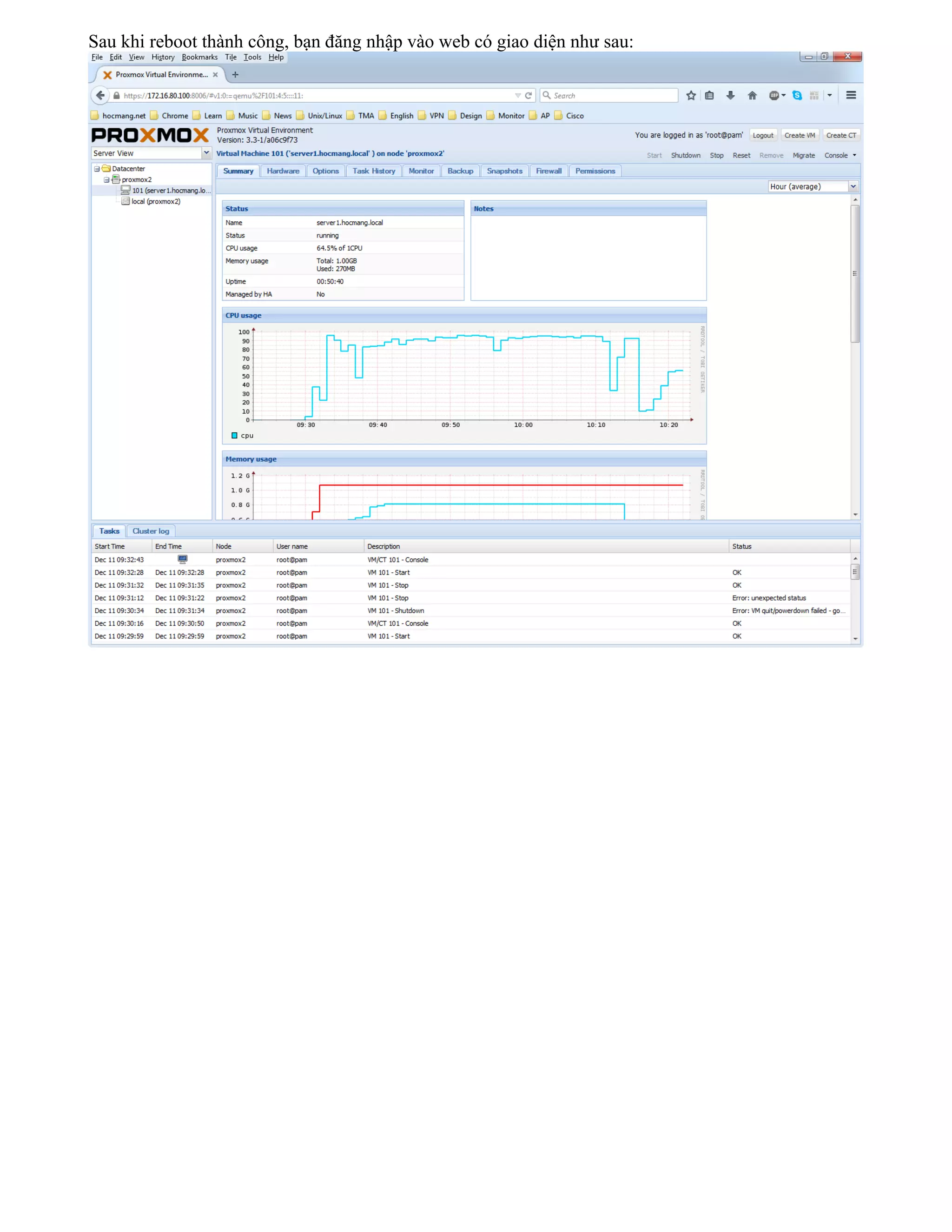Click the browser home icon
Viewport: 952px width, 1232px height.
753,95
